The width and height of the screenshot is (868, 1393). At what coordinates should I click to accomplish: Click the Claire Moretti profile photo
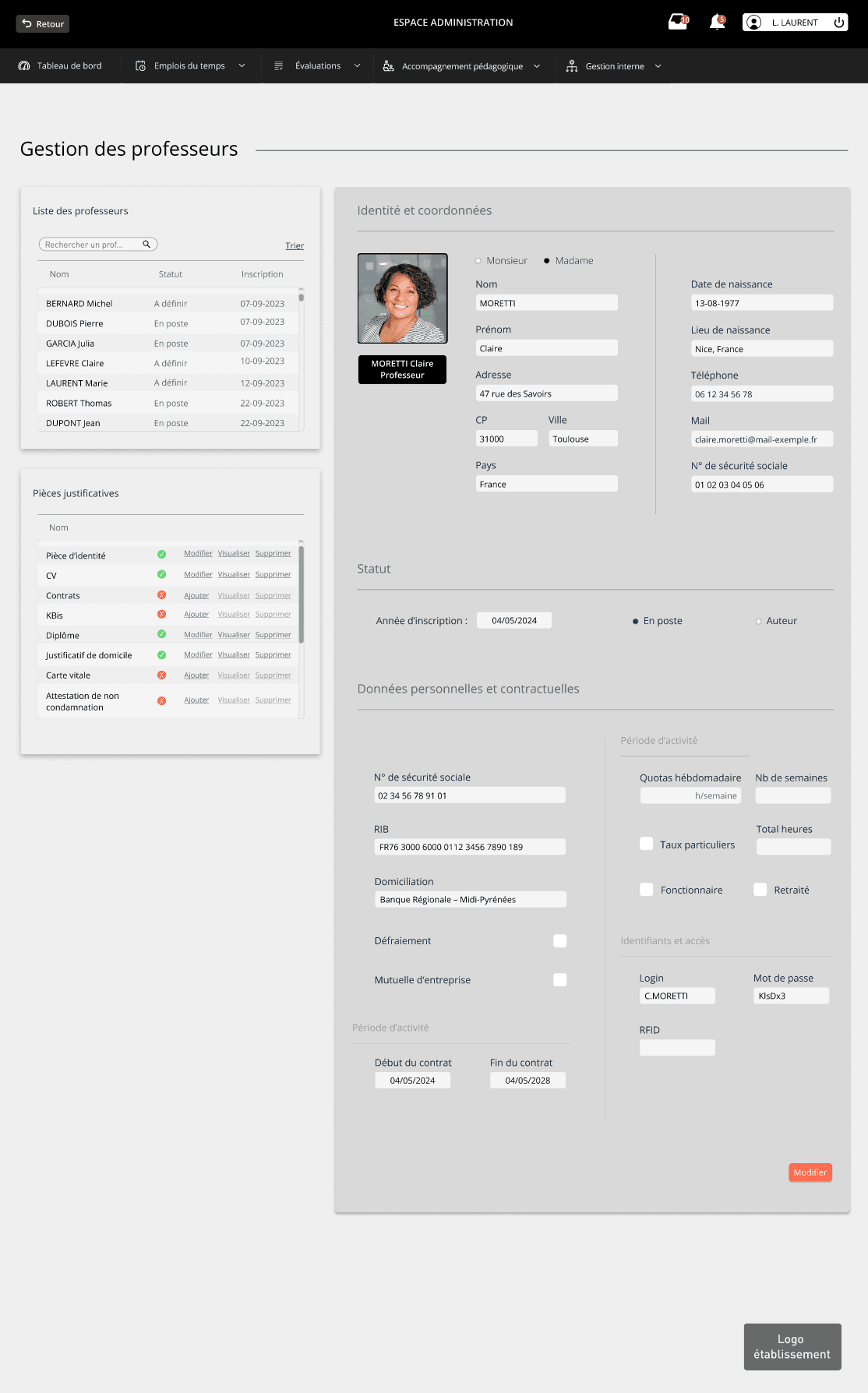(x=403, y=298)
